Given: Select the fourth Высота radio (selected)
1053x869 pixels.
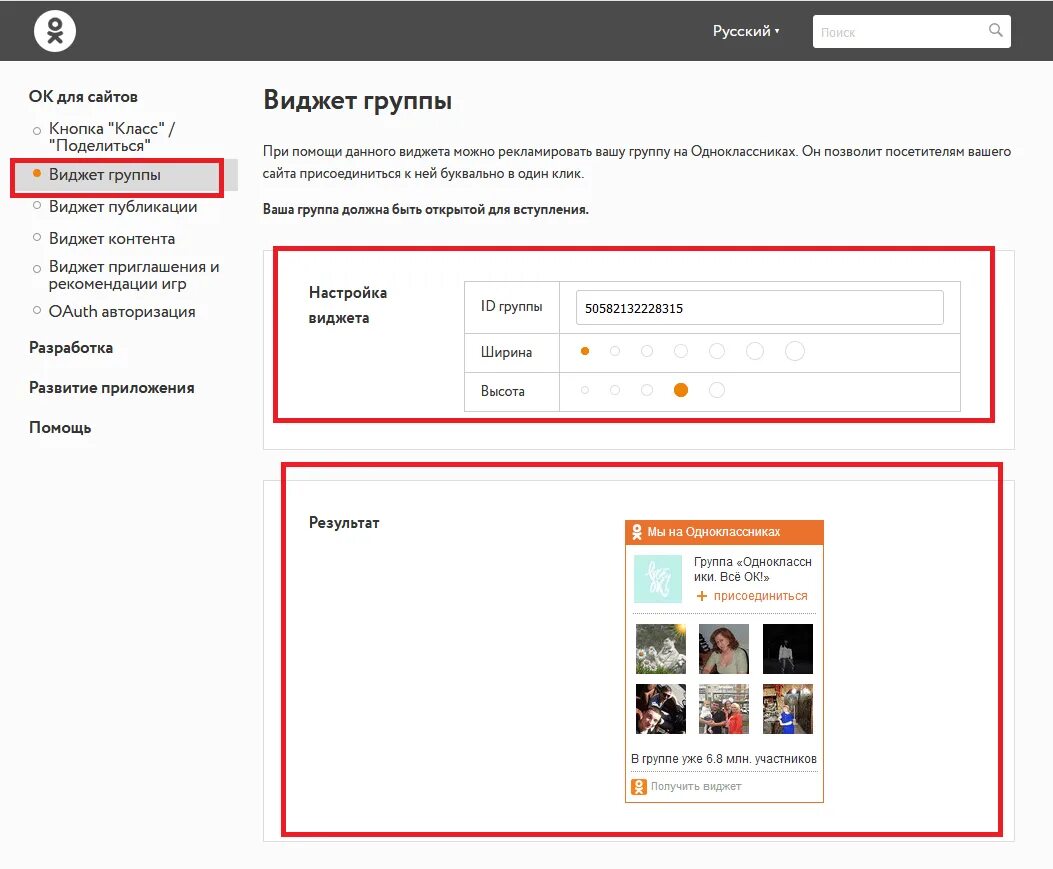Looking at the screenshot, I should [681, 390].
